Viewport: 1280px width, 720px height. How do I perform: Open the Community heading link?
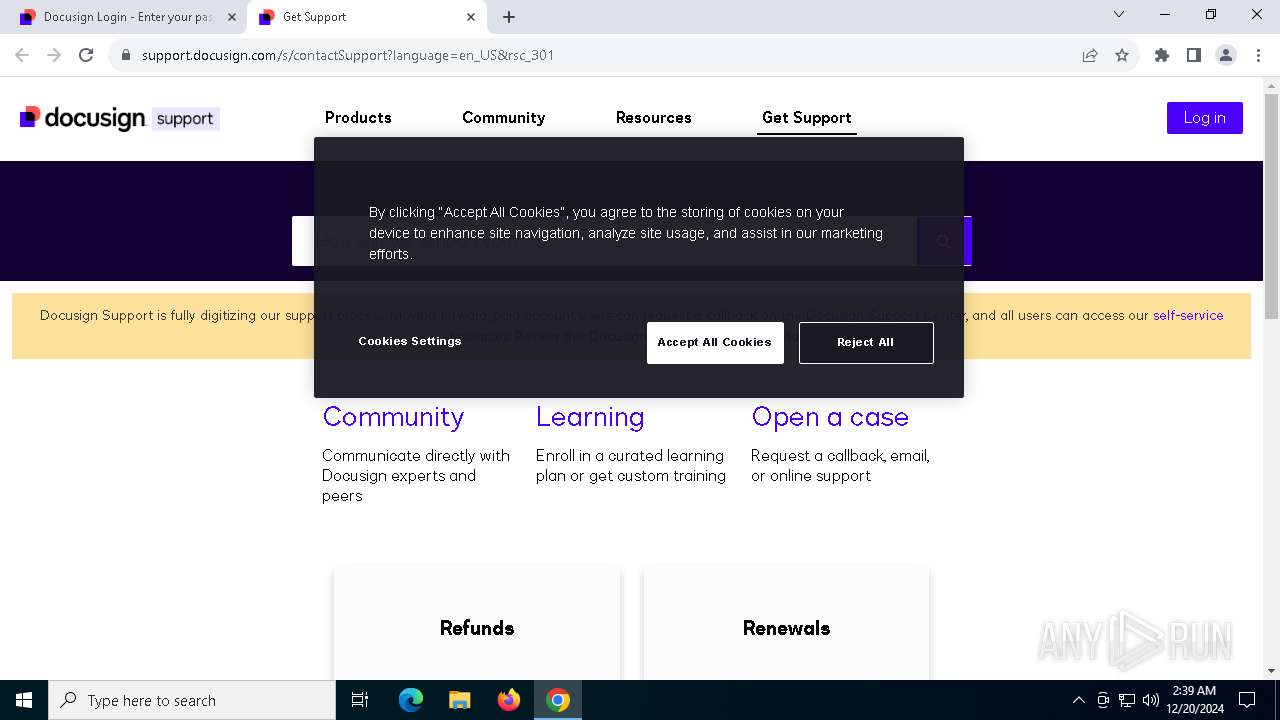tap(393, 417)
